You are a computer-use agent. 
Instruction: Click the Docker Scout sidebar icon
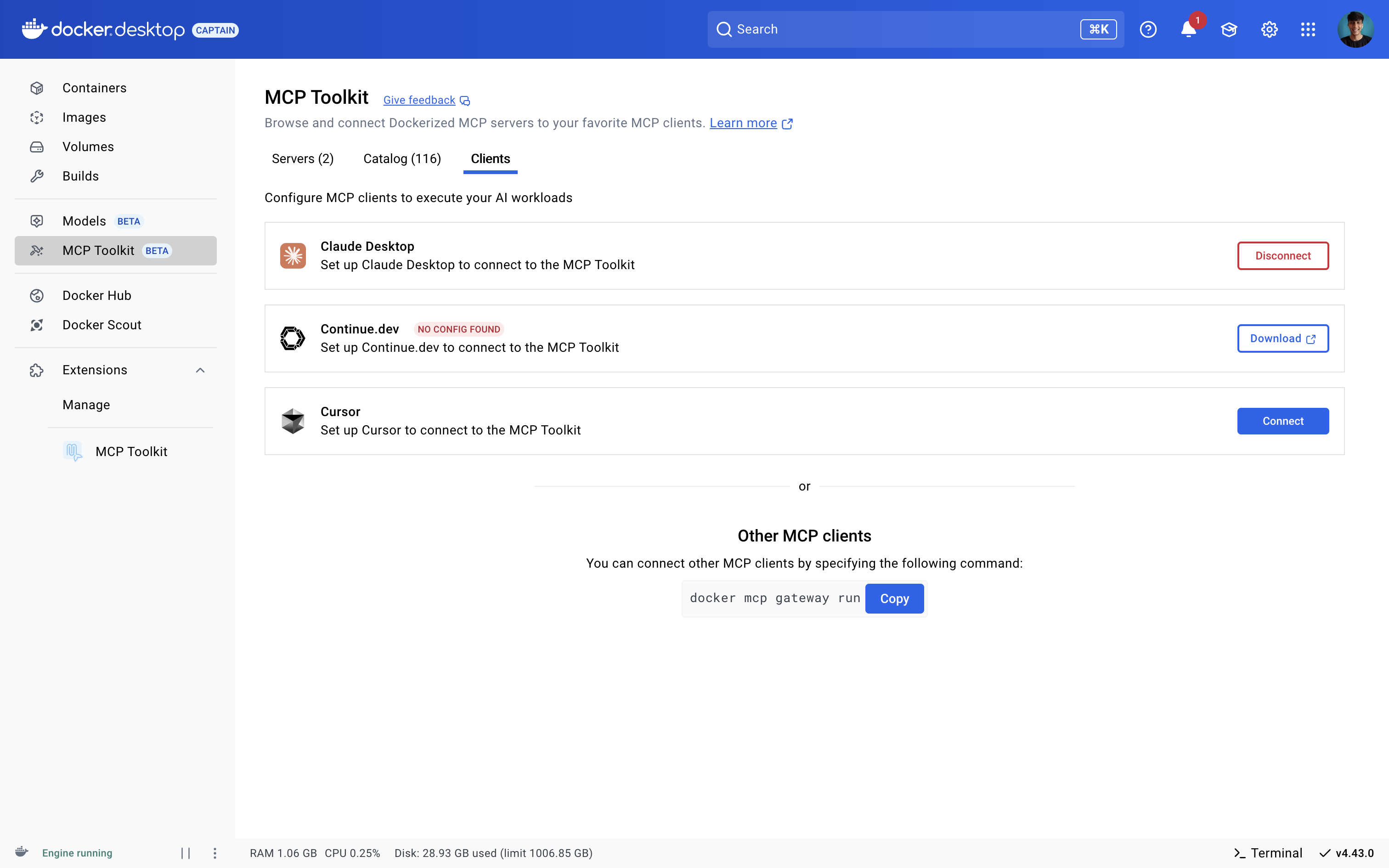click(37, 325)
